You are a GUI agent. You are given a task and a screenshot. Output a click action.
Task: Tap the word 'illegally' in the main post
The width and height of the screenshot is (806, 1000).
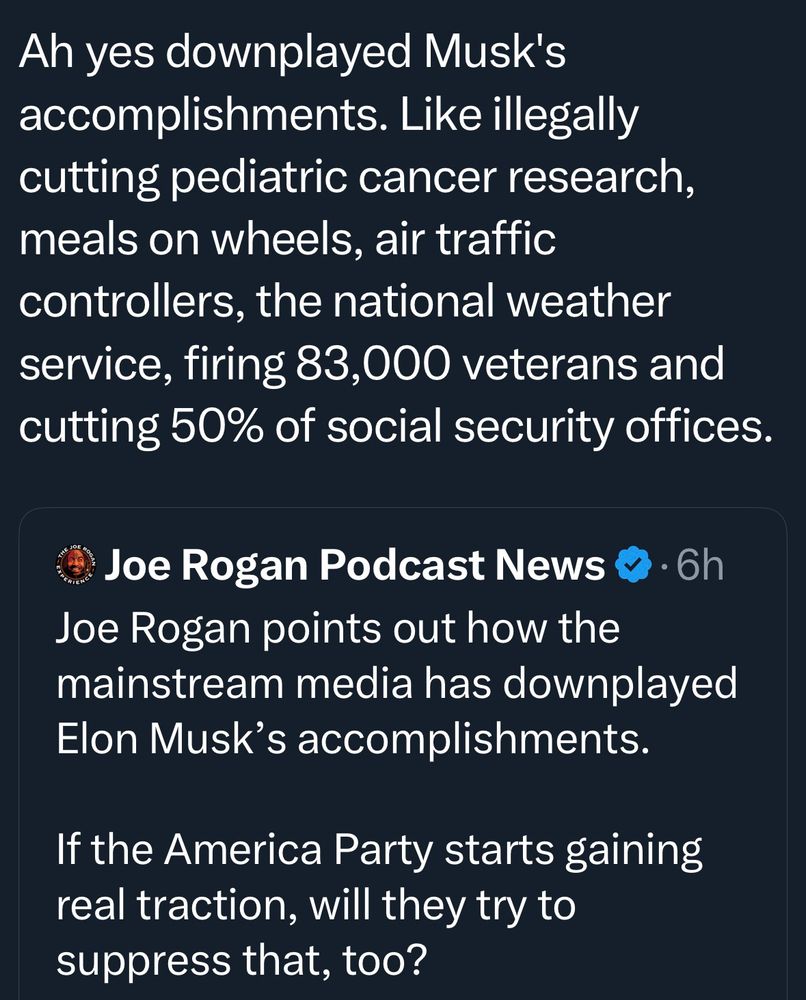click(x=566, y=116)
